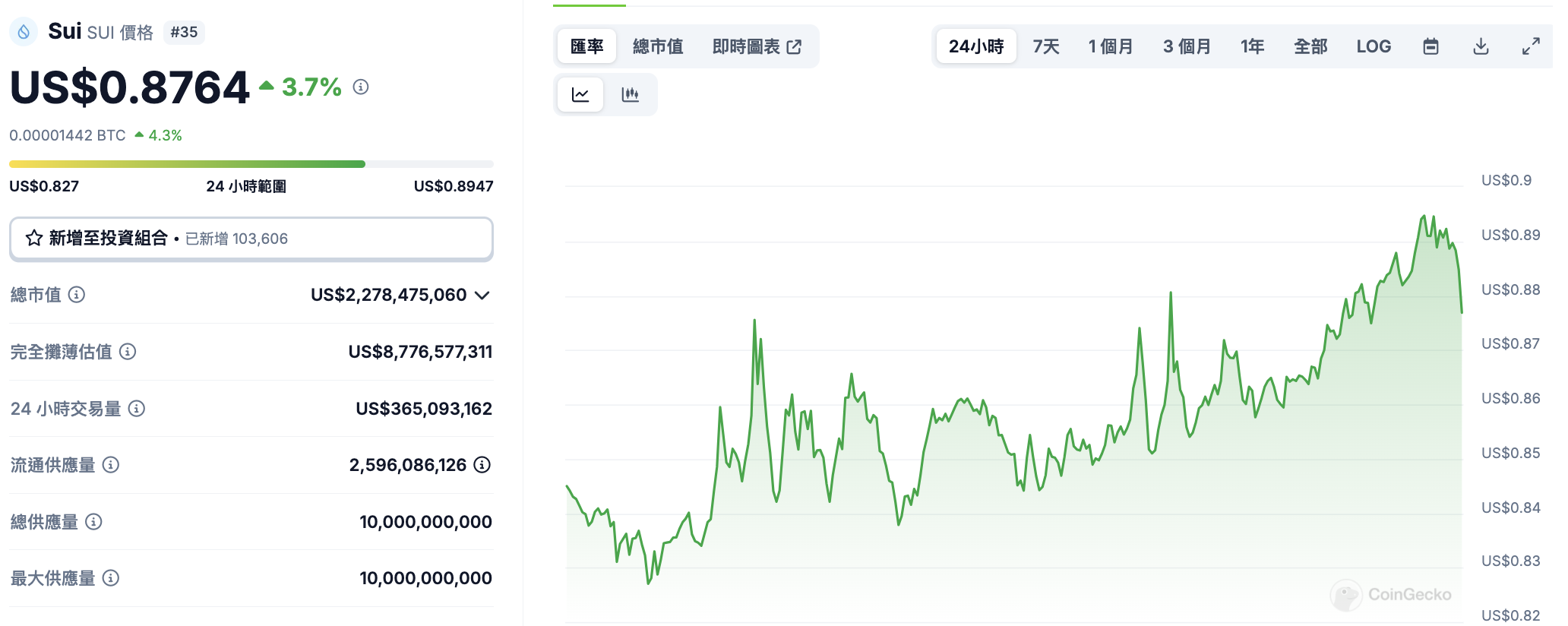Switch to candlestick chart view
The height and width of the screenshot is (626, 1568).
tap(630, 95)
